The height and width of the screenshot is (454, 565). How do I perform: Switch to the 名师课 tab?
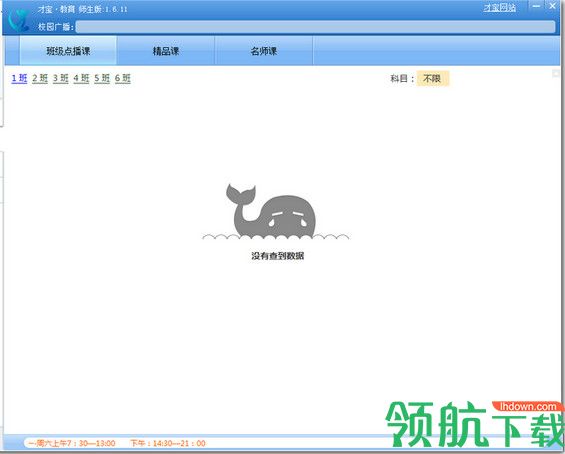coord(264,51)
